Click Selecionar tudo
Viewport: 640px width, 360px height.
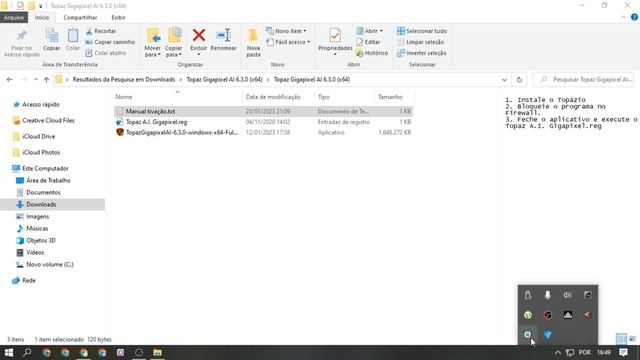pos(422,31)
